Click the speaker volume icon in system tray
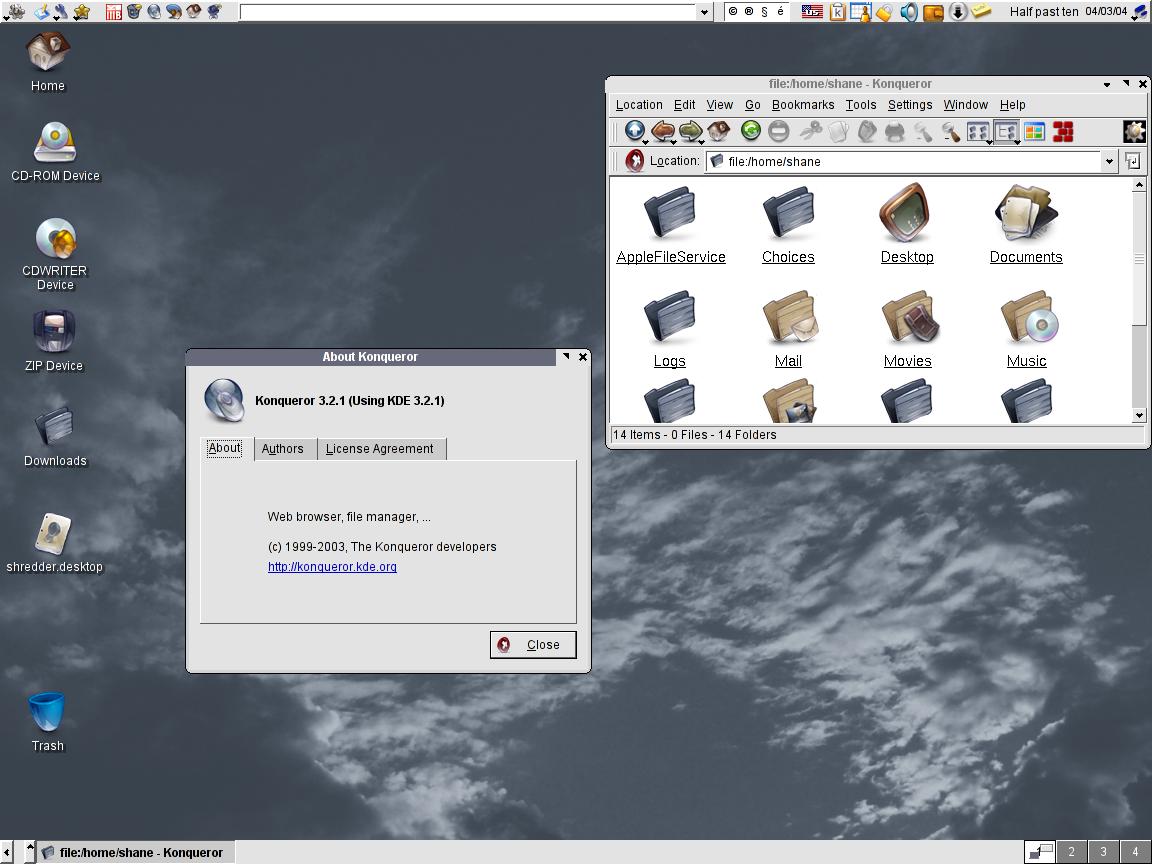 pos(908,11)
